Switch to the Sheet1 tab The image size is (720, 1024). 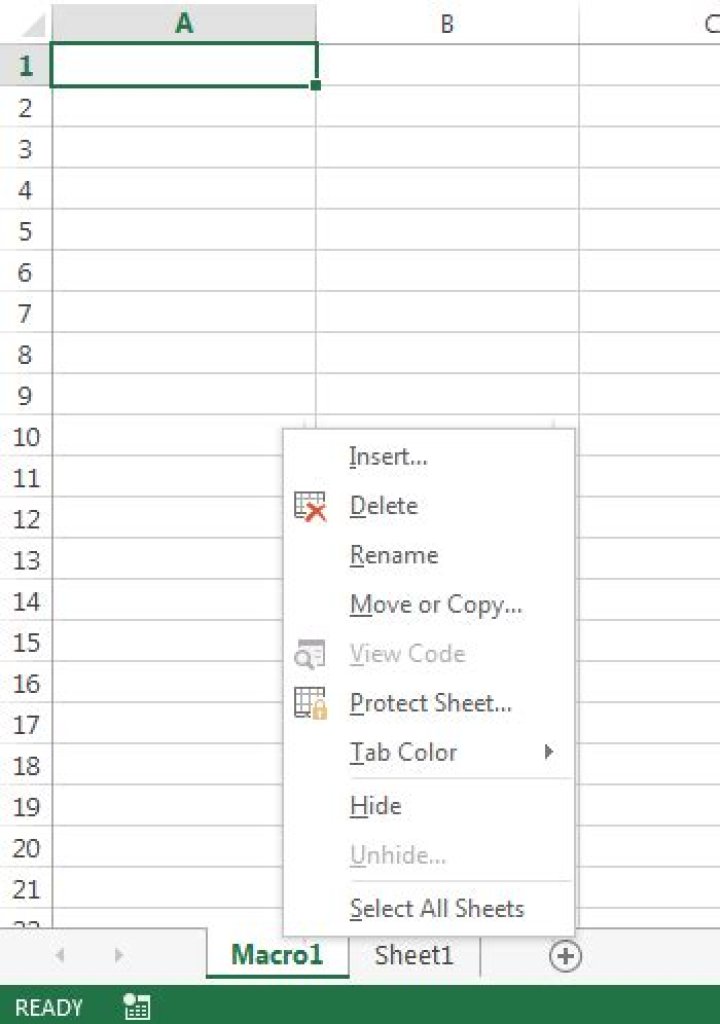414,955
